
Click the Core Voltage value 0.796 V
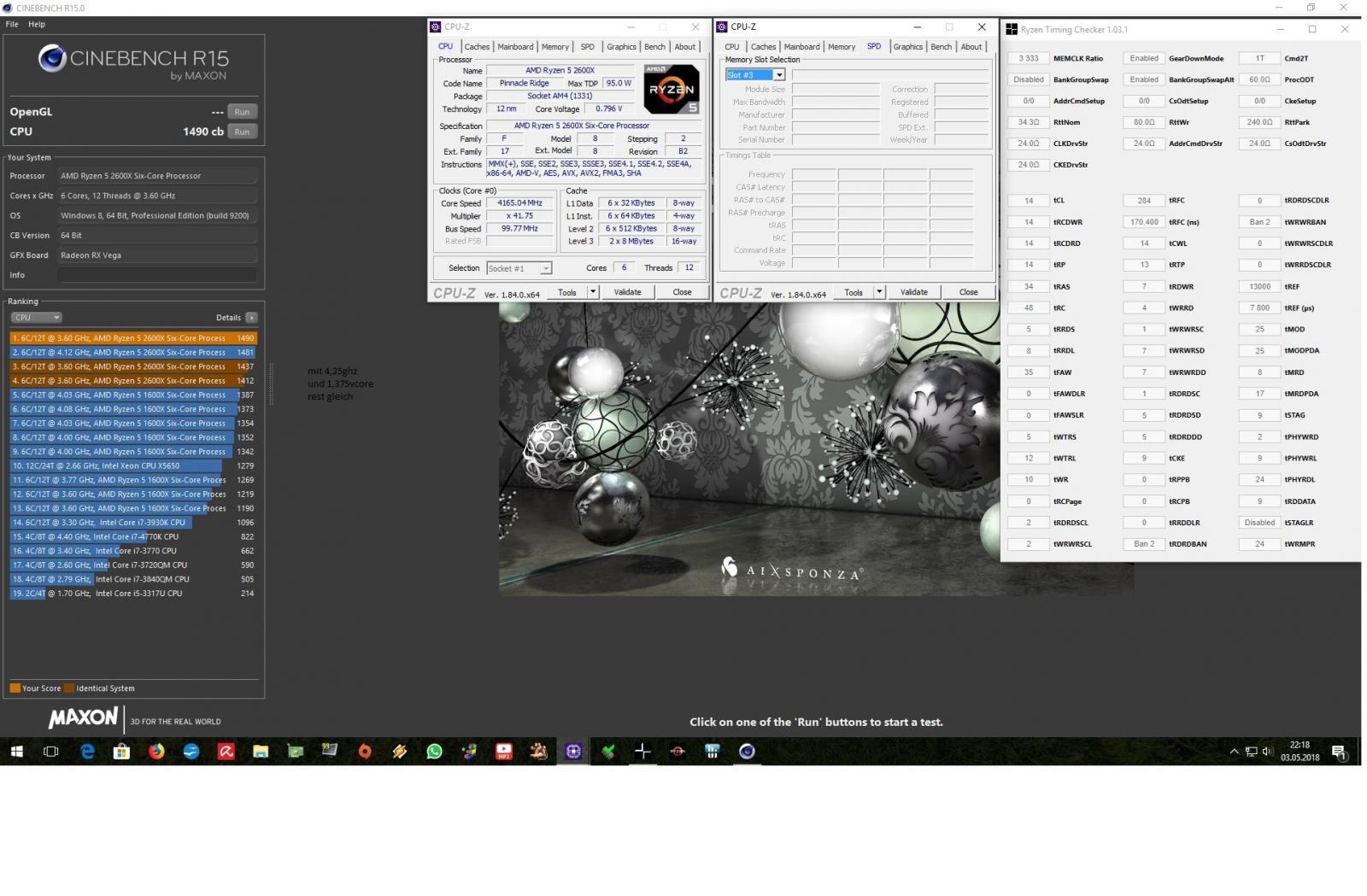609,108
